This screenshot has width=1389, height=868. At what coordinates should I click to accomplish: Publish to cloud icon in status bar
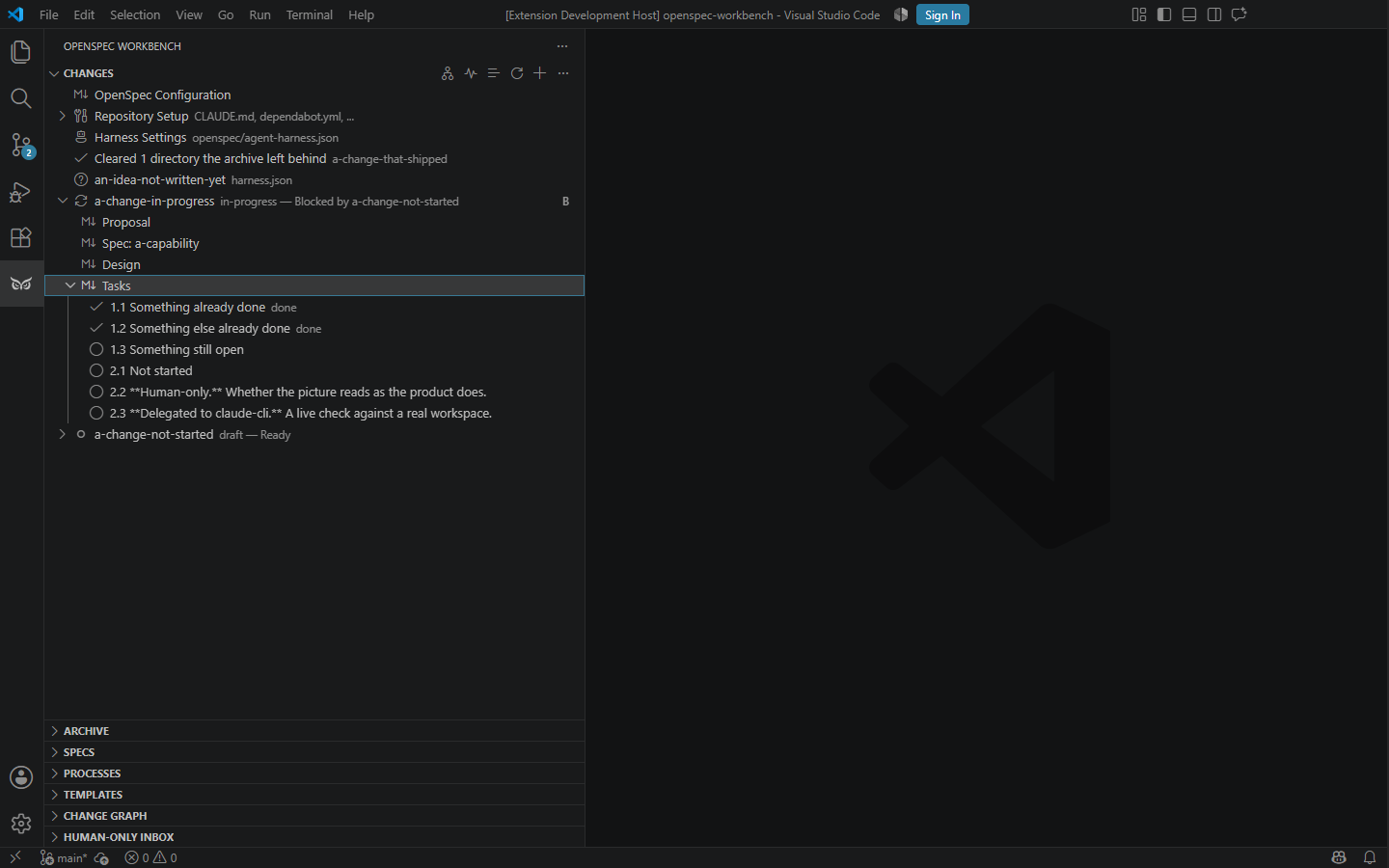102,857
